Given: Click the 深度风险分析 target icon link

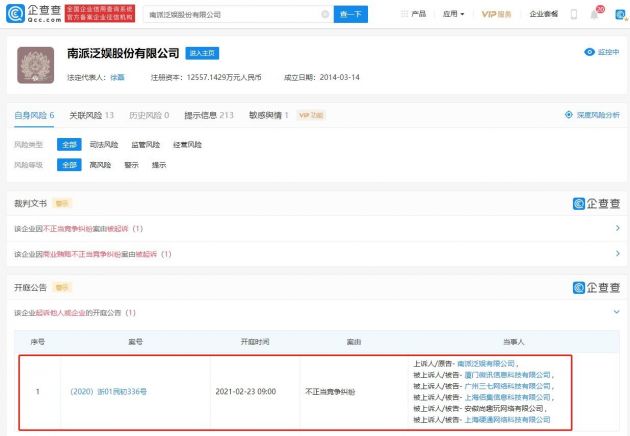Looking at the screenshot, I should point(592,115).
